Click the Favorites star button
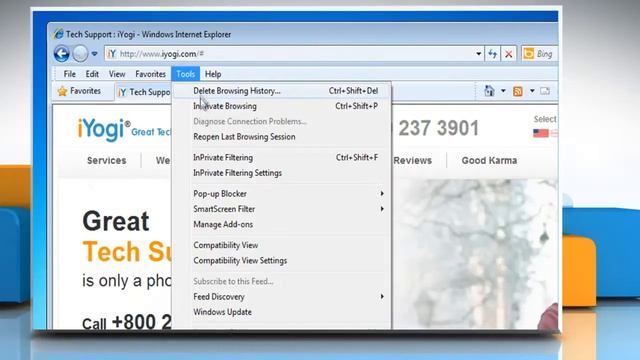The width and height of the screenshot is (640, 360). click(79, 91)
